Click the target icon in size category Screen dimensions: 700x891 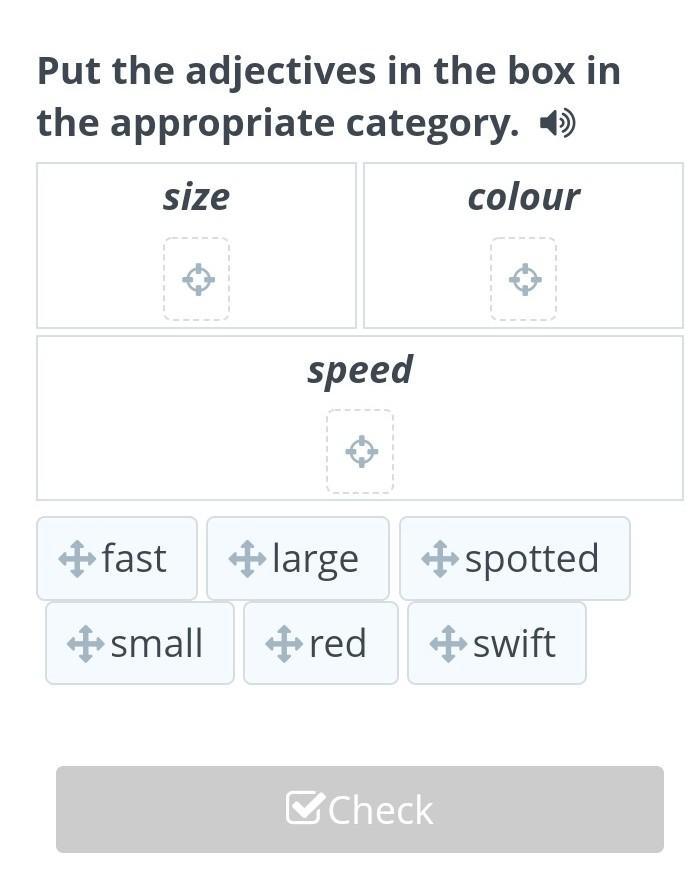click(x=197, y=279)
